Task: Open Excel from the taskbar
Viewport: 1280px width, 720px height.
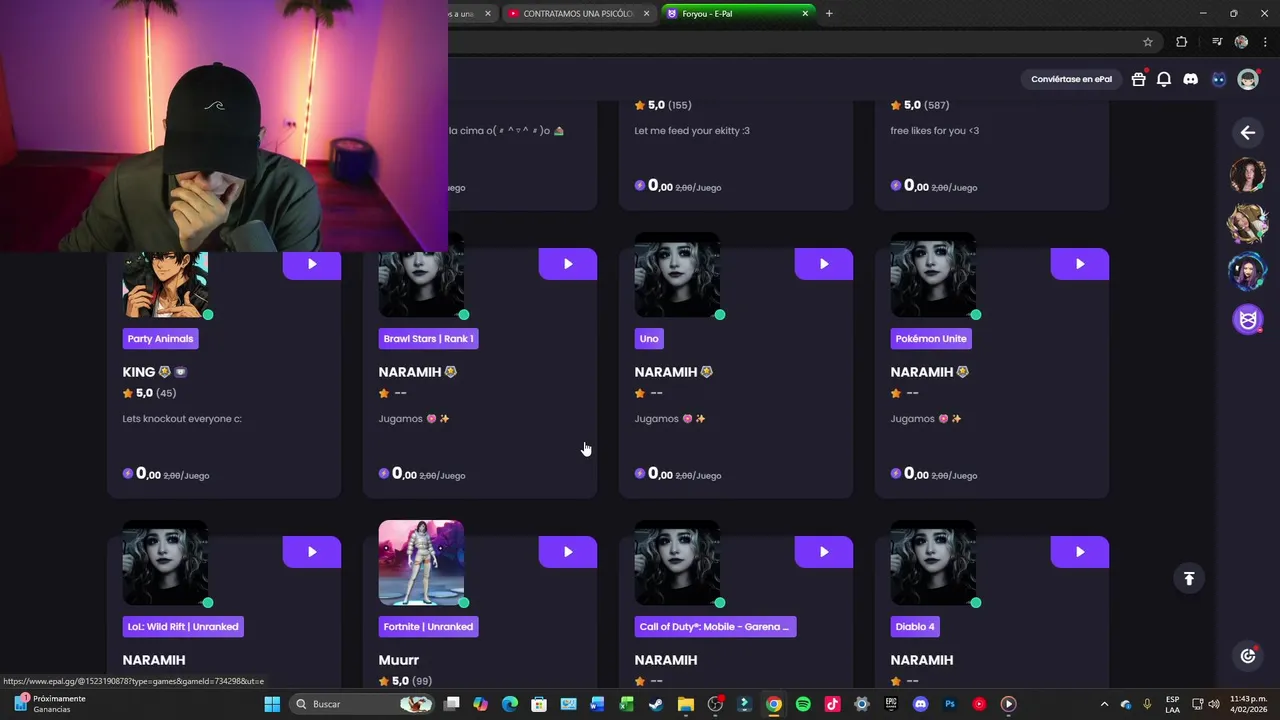Action: click(x=626, y=704)
